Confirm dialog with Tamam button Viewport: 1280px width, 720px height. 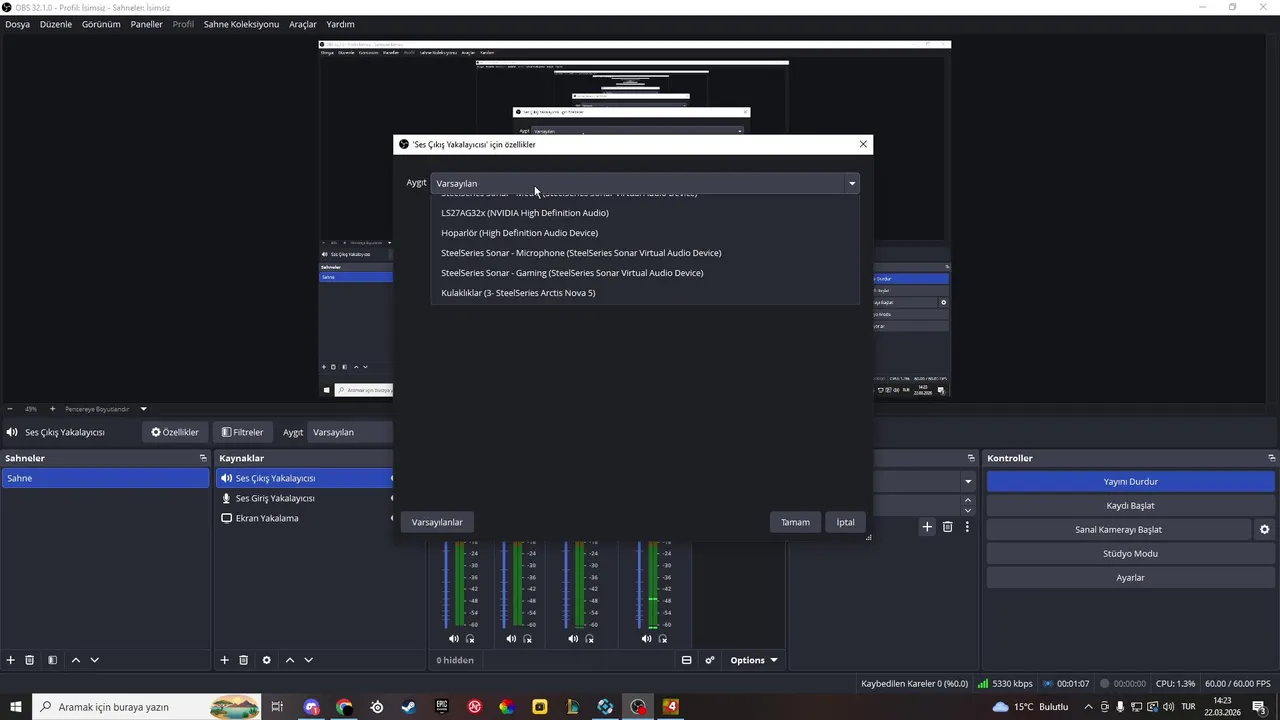click(795, 522)
